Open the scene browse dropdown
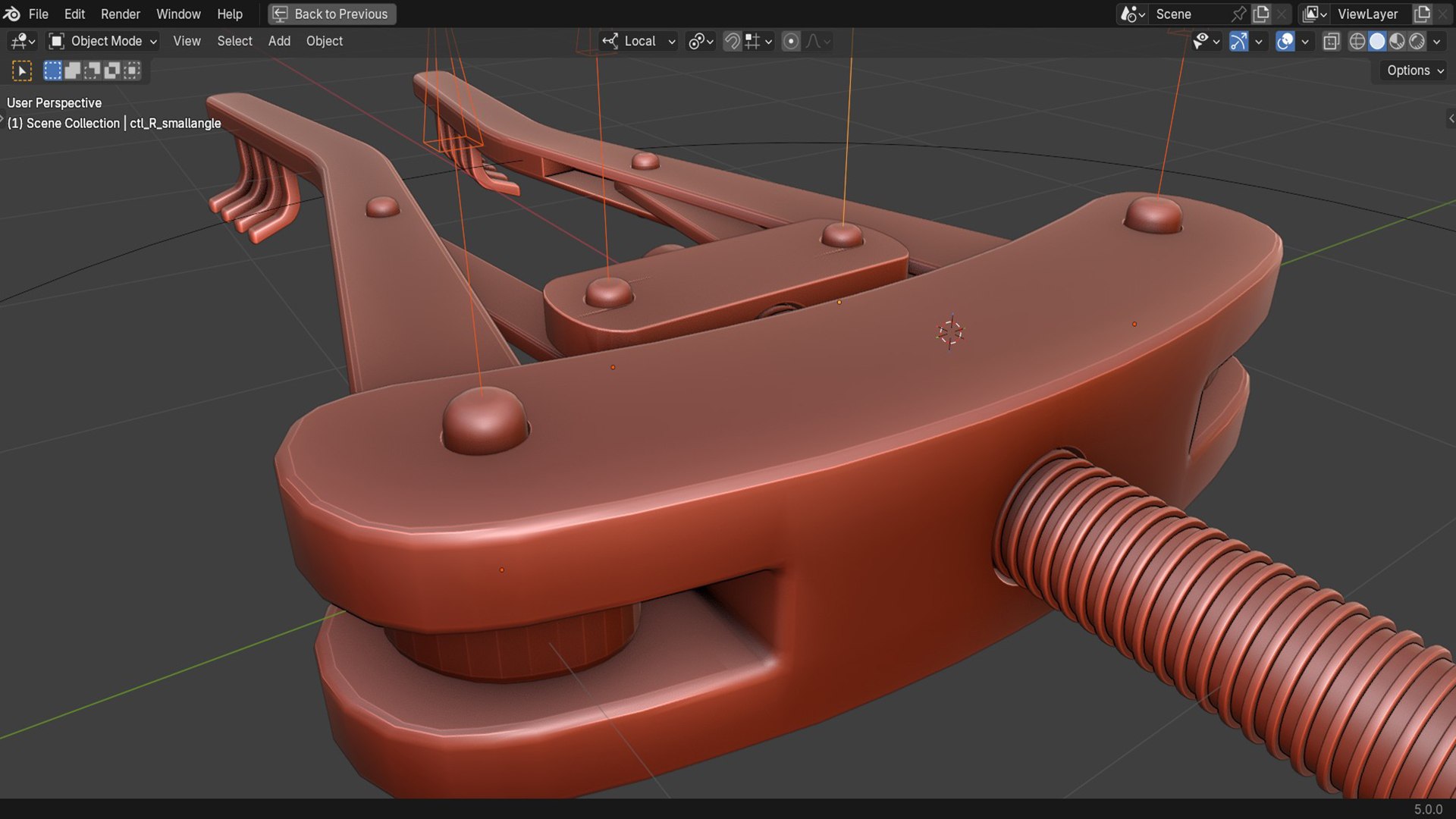Image resolution: width=1456 pixels, height=819 pixels. click(x=1133, y=14)
